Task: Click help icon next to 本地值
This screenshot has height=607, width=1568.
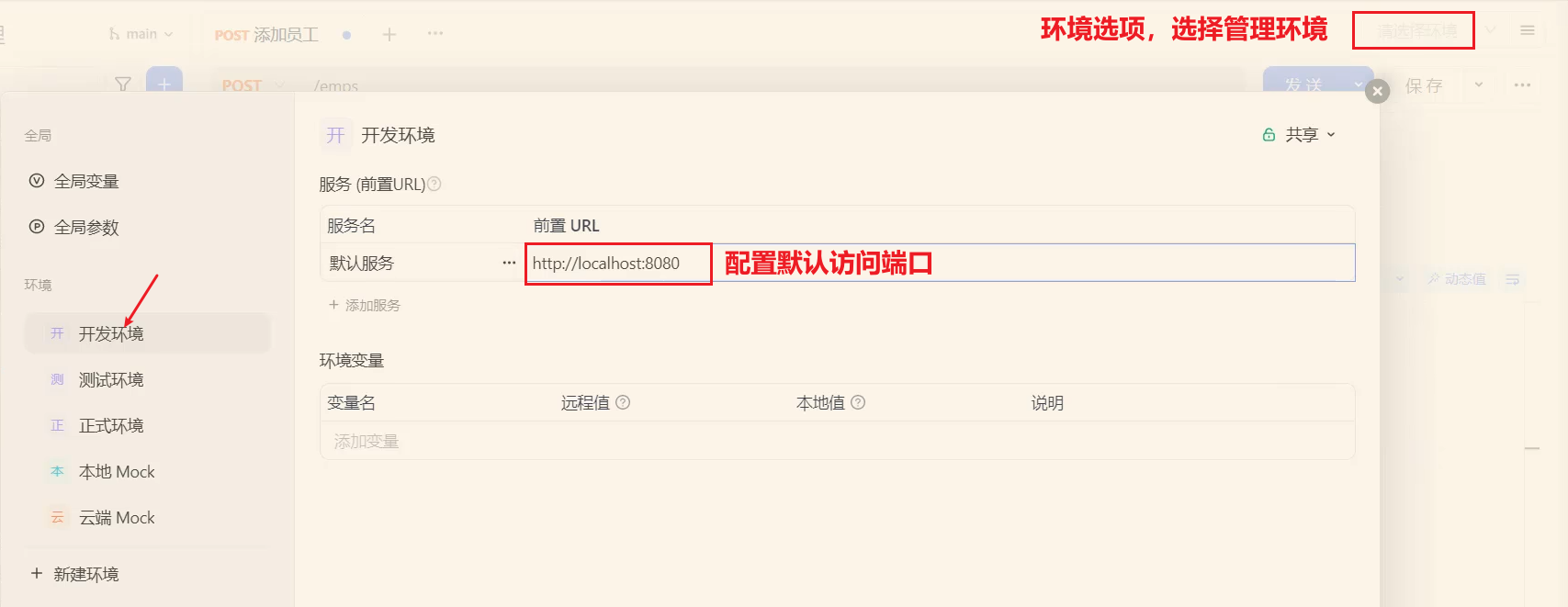Action: click(x=858, y=402)
